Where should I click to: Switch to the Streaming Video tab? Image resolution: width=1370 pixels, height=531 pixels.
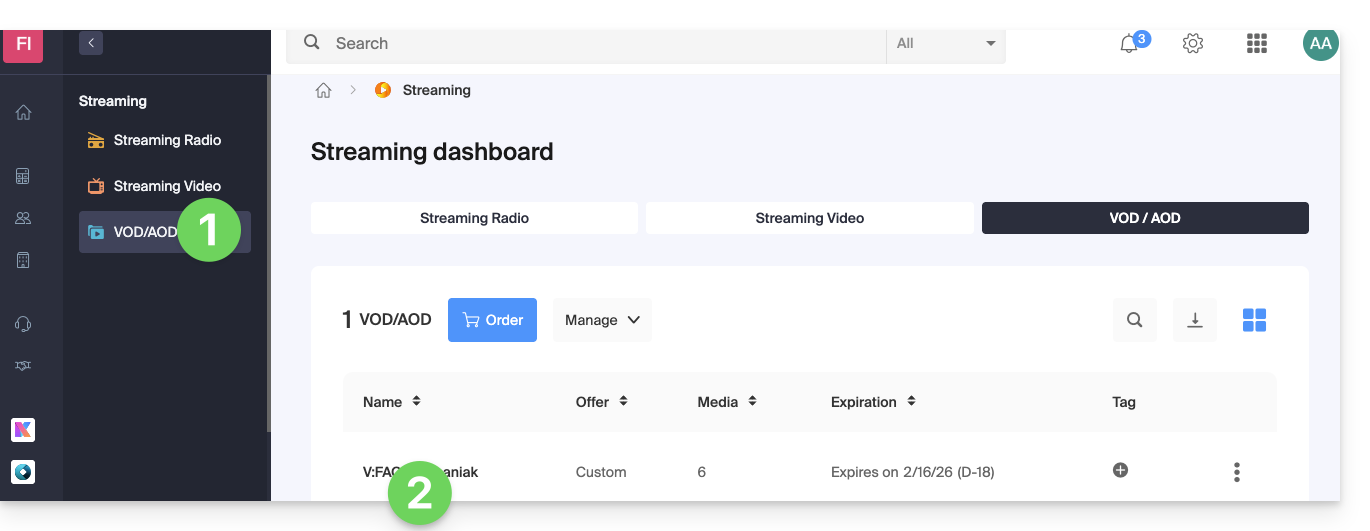point(809,218)
